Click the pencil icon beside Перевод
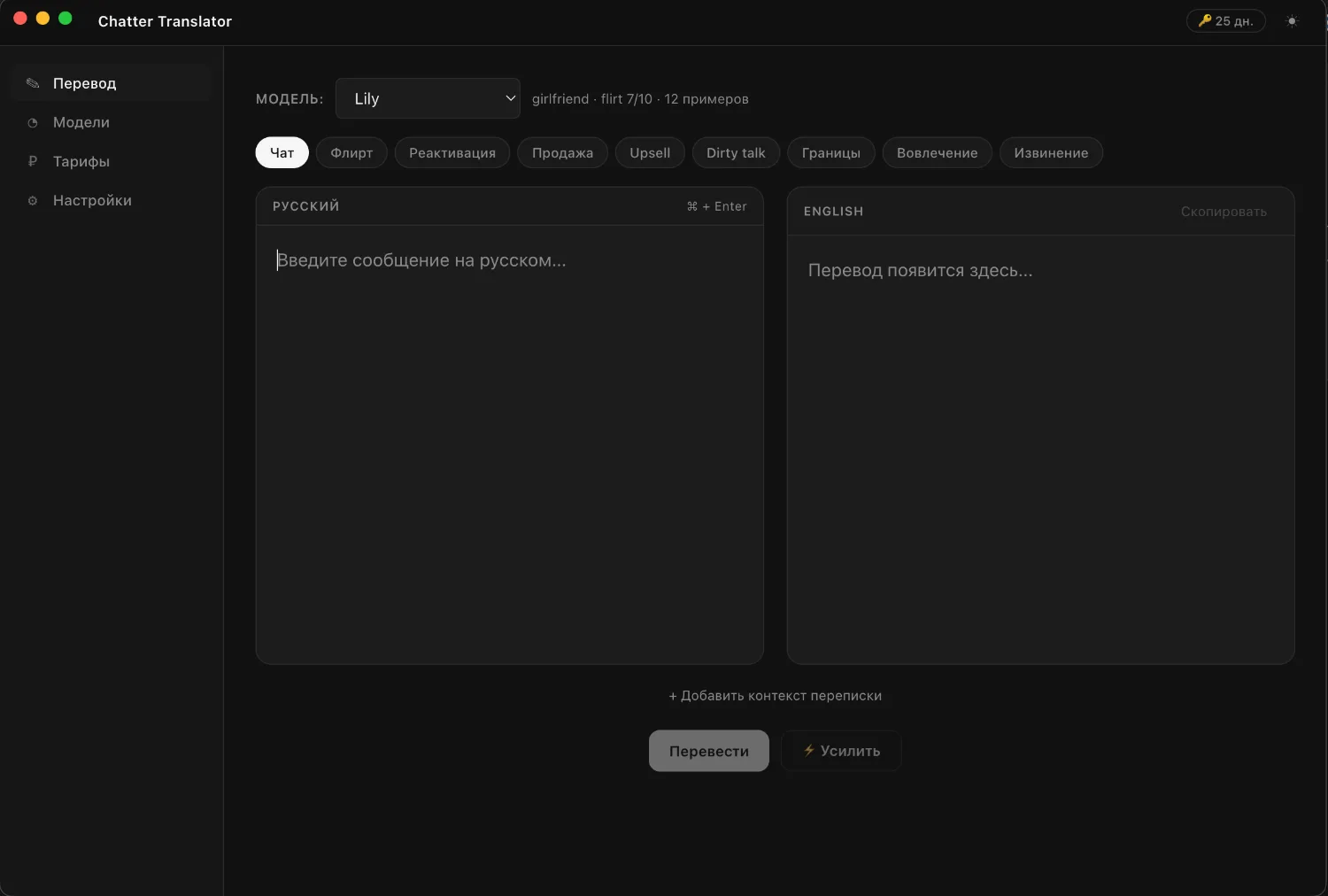 [x=33, y=83]
